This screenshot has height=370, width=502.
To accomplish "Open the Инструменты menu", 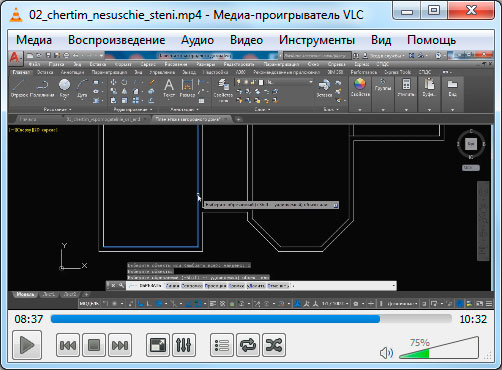I will pos(317,40).
